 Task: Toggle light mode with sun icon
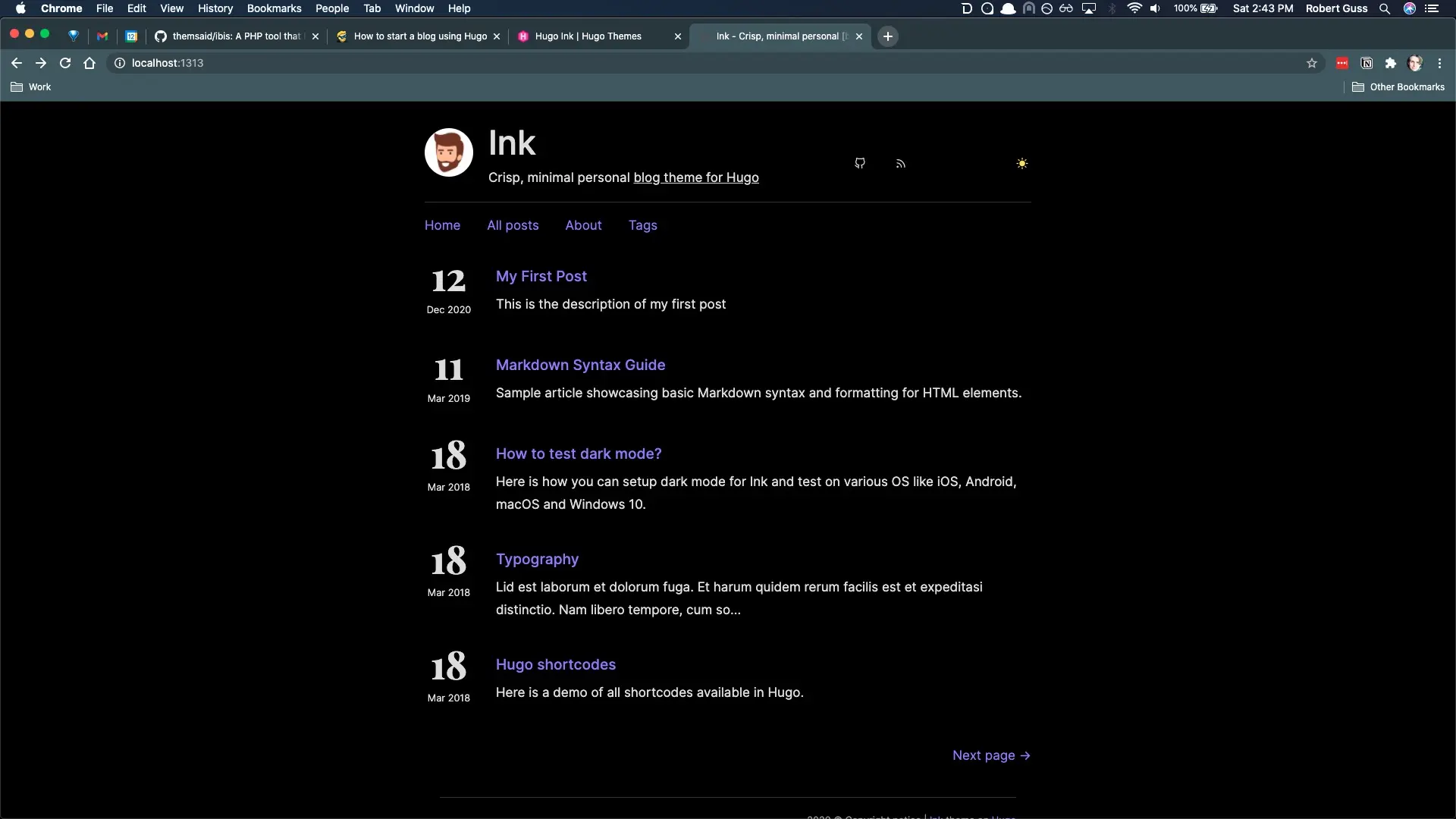[x=1022, y=164]
